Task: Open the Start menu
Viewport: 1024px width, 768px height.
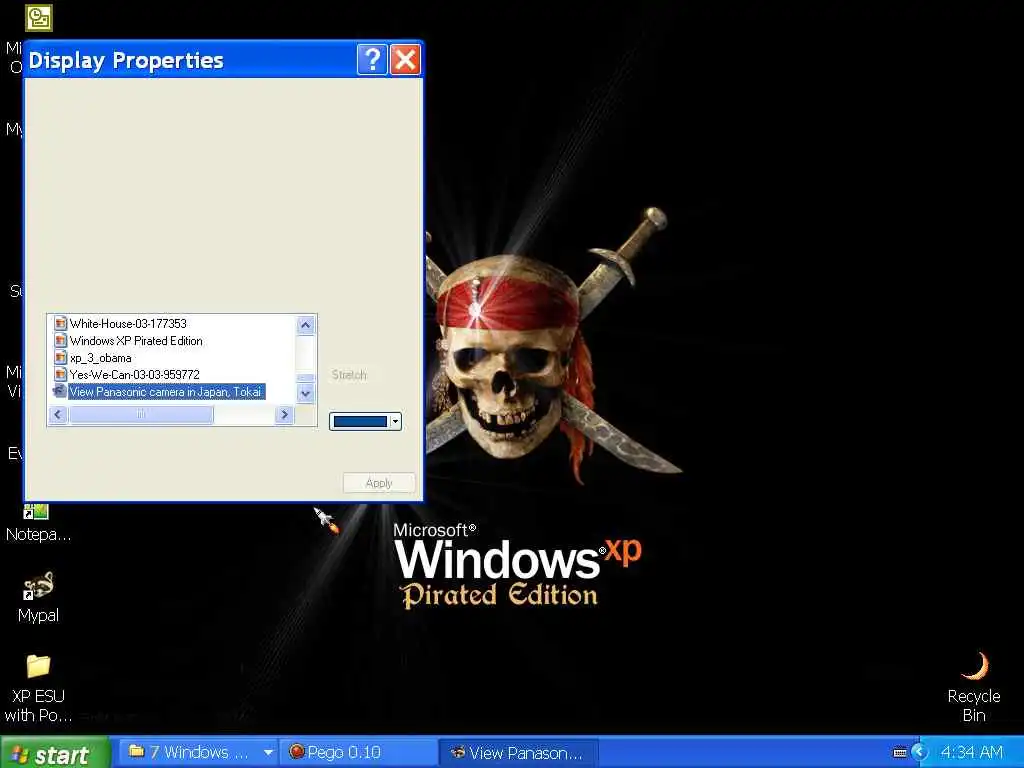Action: pyautogui.click(x=55, y=753)
